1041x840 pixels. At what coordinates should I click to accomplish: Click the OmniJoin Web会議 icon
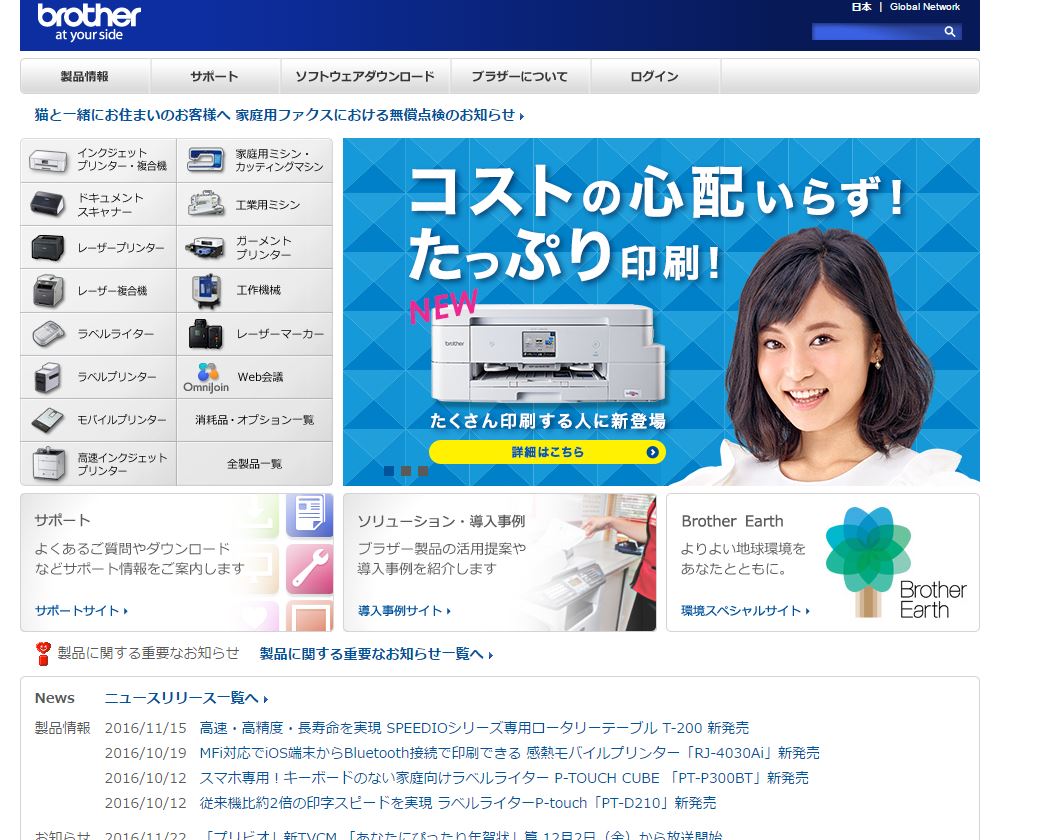pyautogui.click(x=206, y=377)
